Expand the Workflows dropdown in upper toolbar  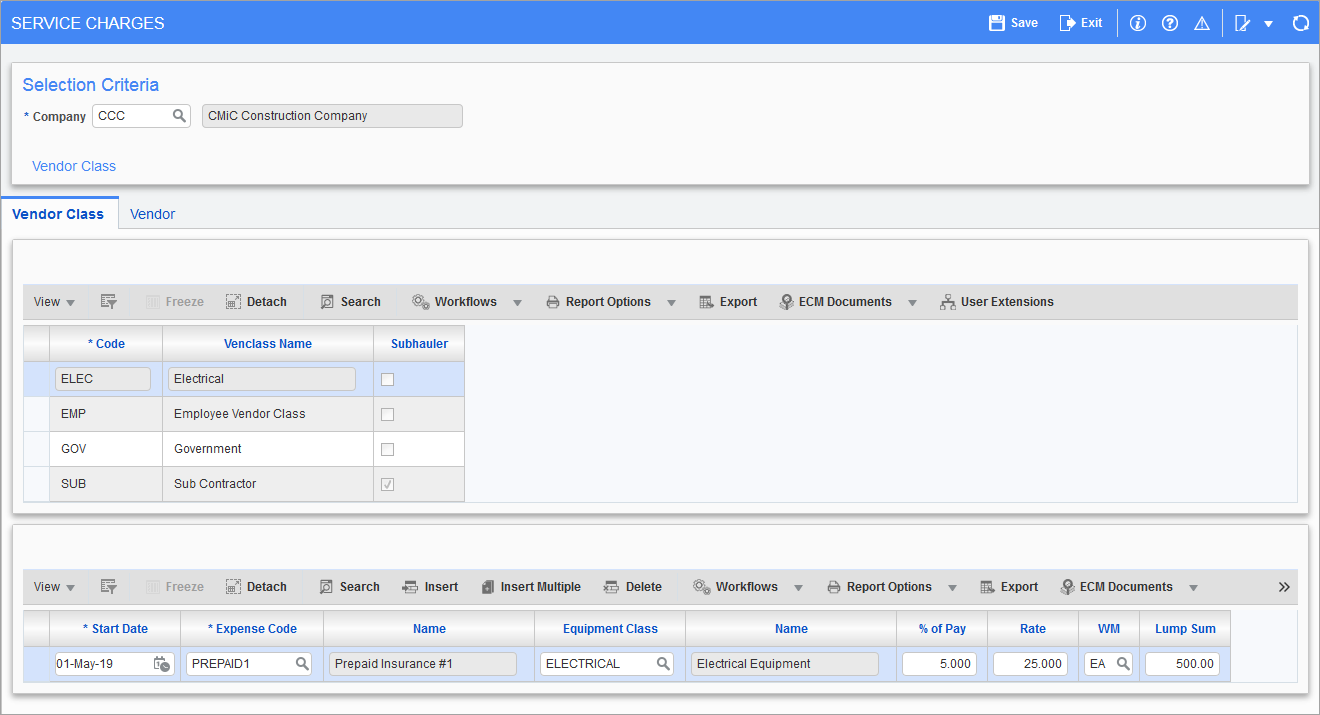tap(517, 302)
